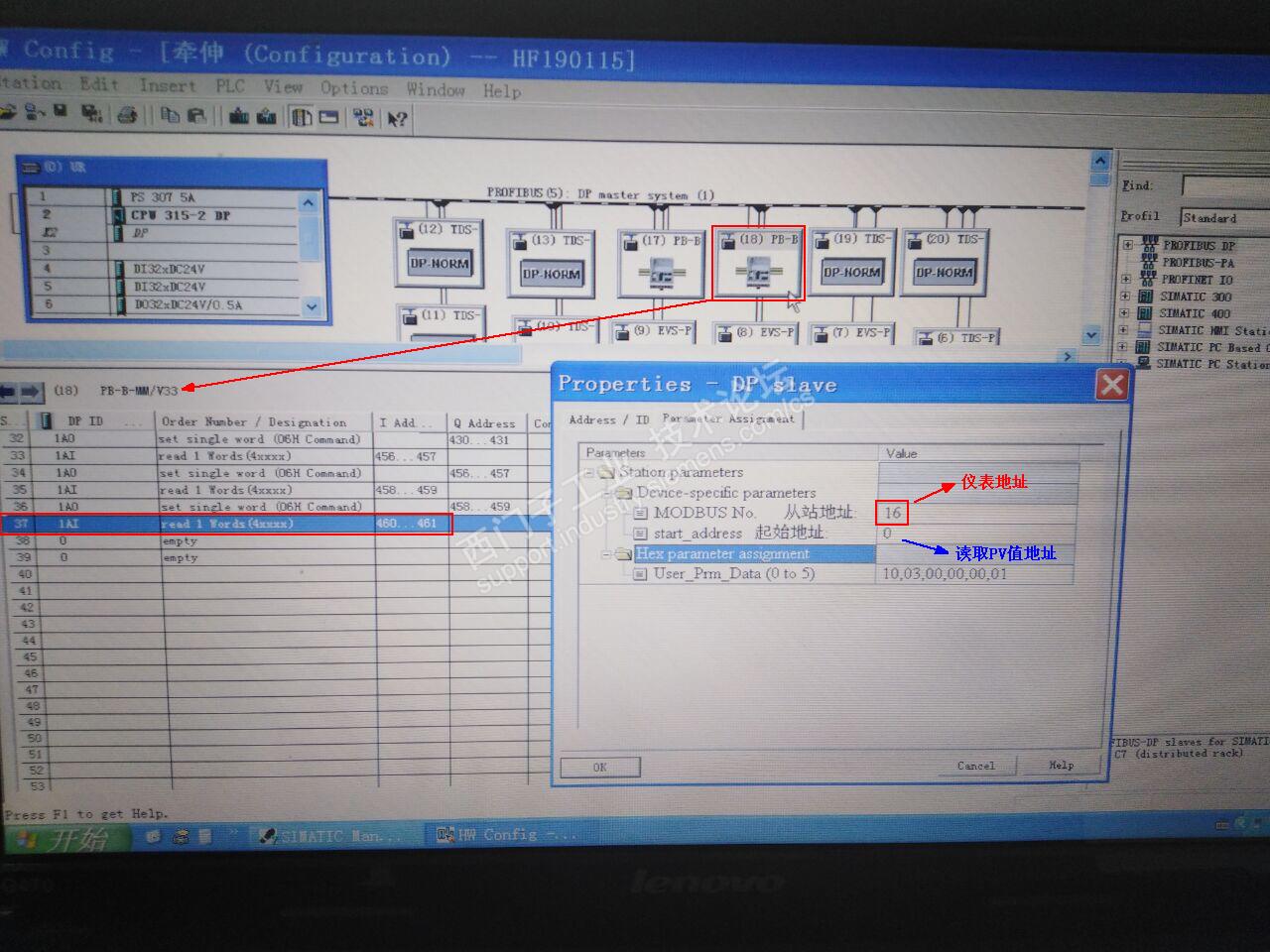Open the Windows Start button
This screenshot has height=952, width=1270.
[x=67, y=839]
